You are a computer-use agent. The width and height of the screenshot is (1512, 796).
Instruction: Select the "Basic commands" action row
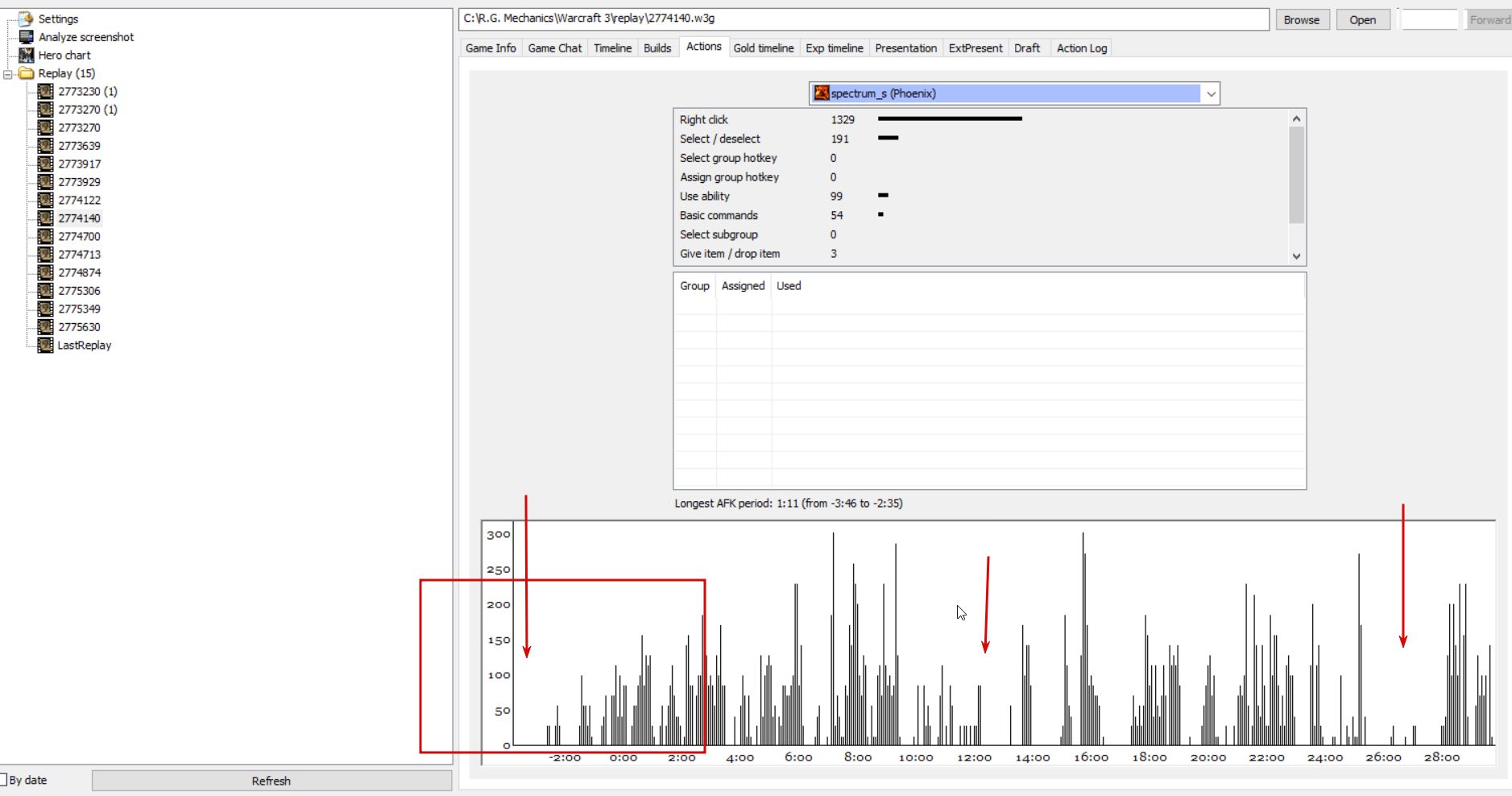(x=980, y=215)
